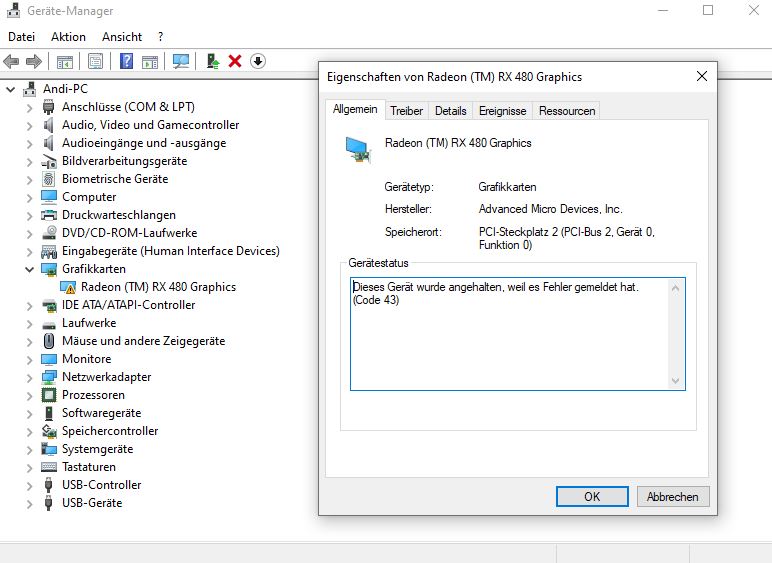The image size is (772, 563).
Task: Switch to the Treiber tab
Action: click(x=406, y=111)
